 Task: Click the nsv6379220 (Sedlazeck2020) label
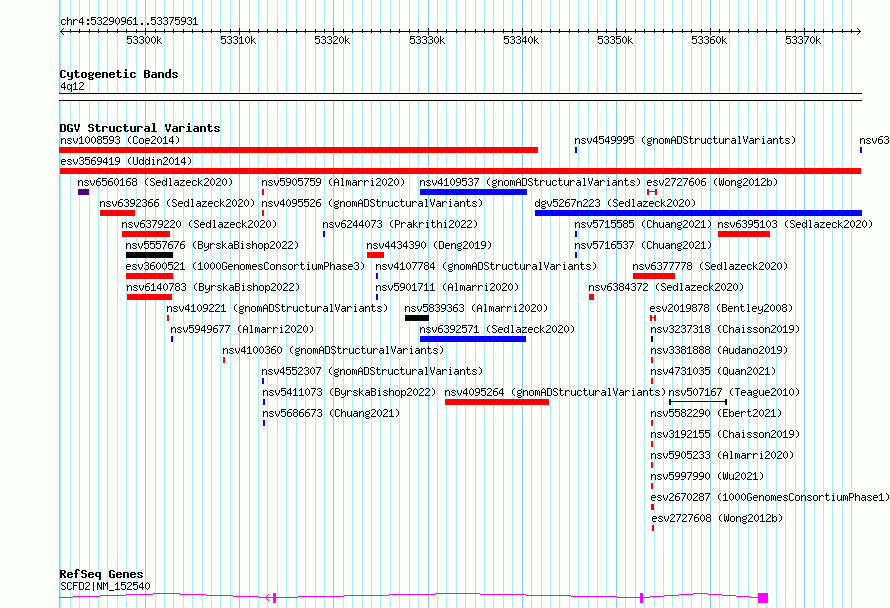pos(199,224)
